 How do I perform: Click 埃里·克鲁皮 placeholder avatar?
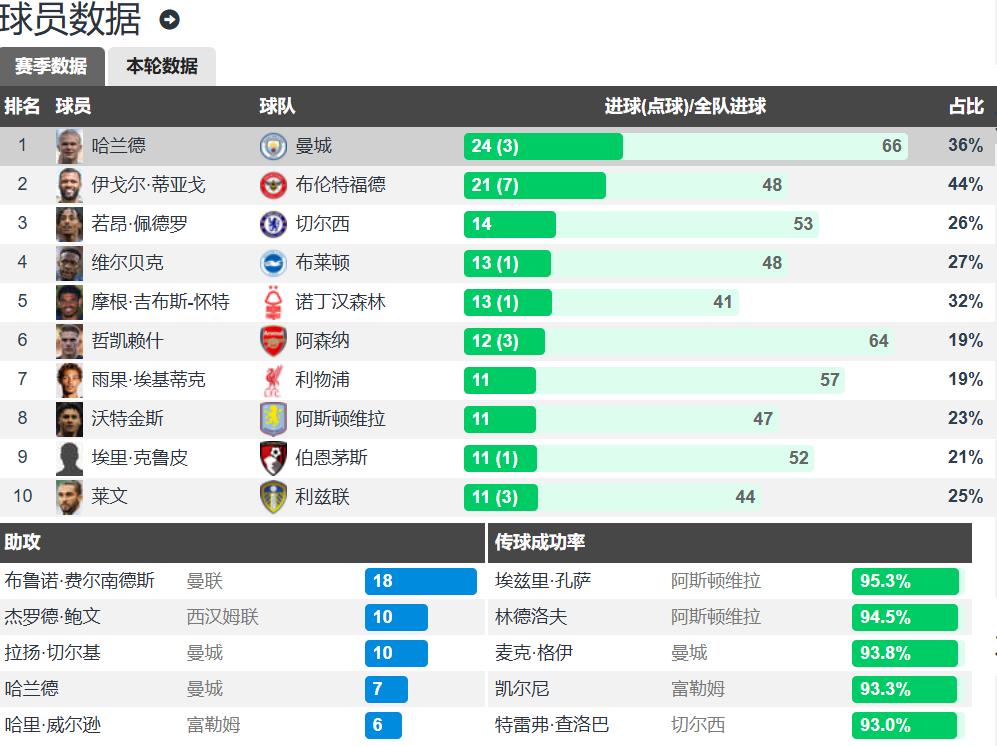point(69,458)
